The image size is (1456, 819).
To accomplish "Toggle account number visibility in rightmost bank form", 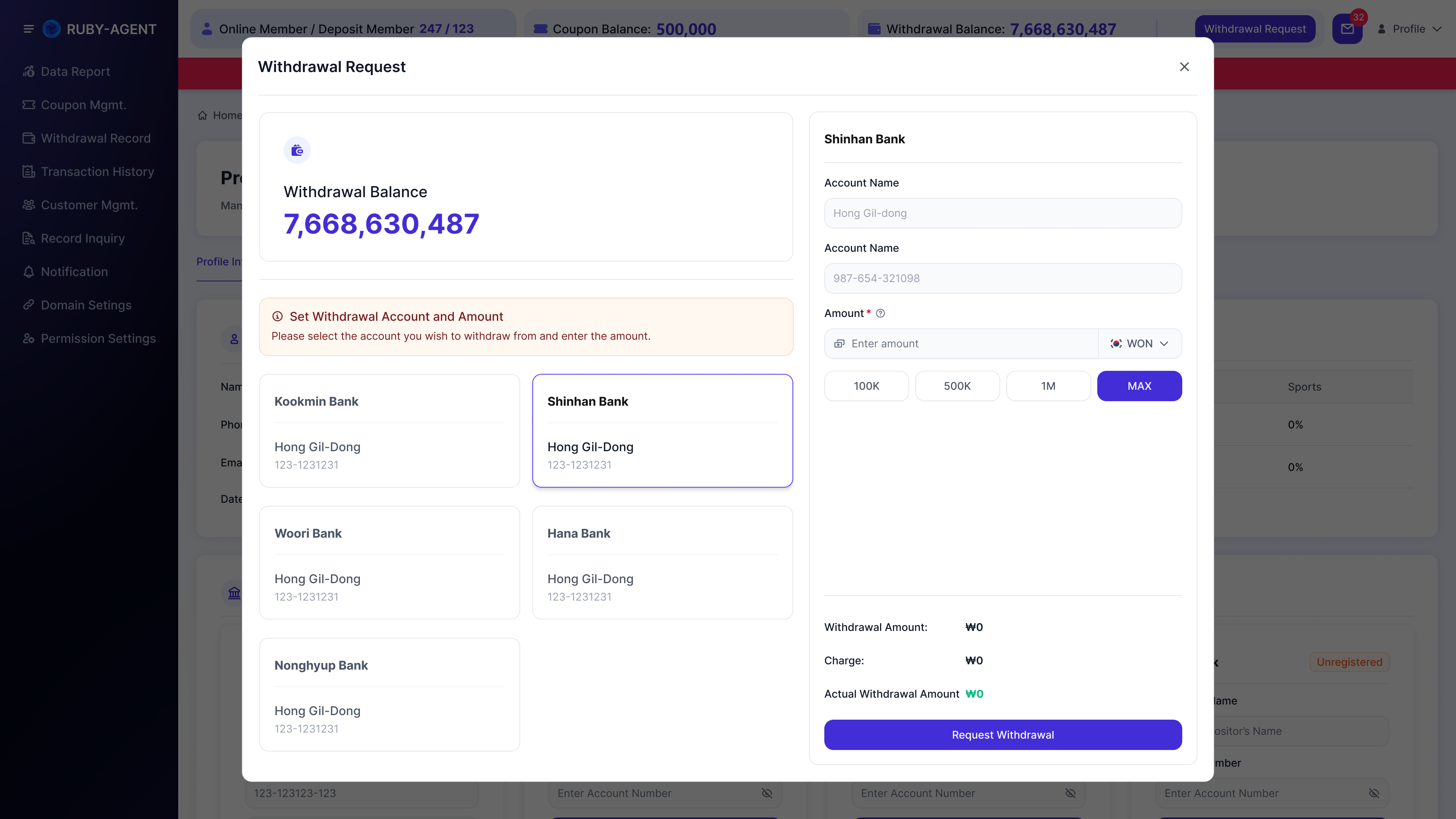I will pos(1374,793).
